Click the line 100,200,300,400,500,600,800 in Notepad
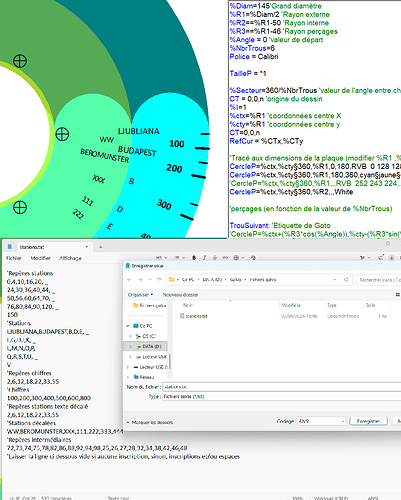The height and width of the screenshot is (500, 401). [x=49, y=398]
